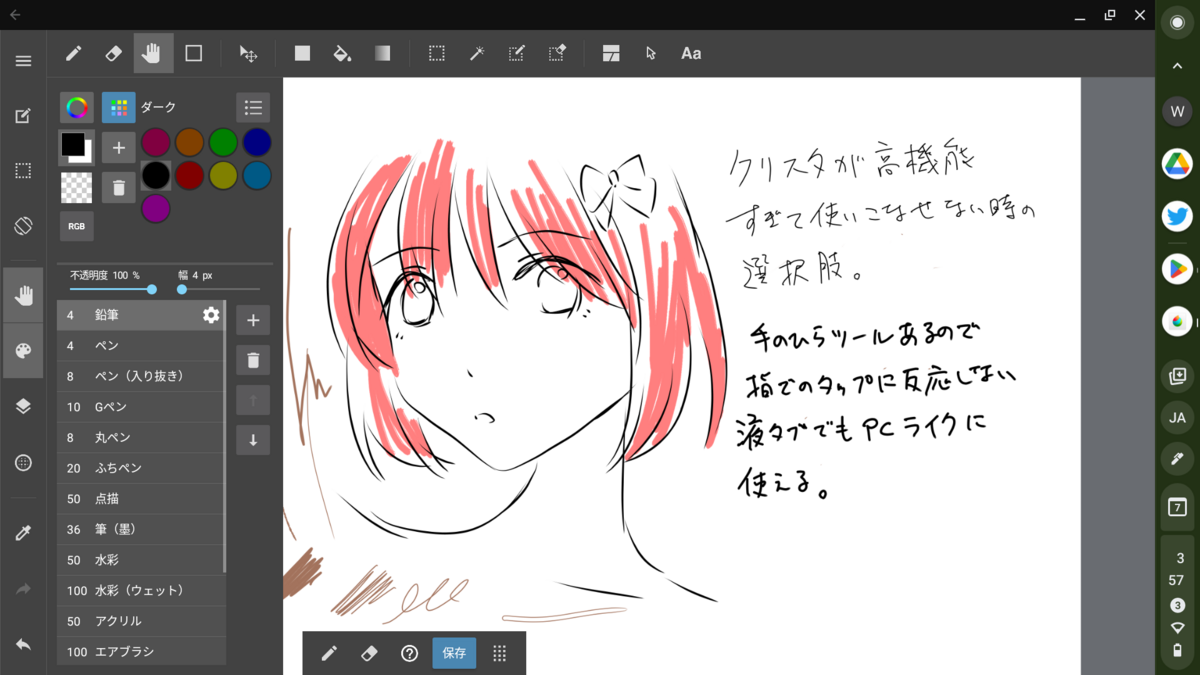1200x675 pixels.
Task: Select the panel divide tool
Action: [611, 53]
